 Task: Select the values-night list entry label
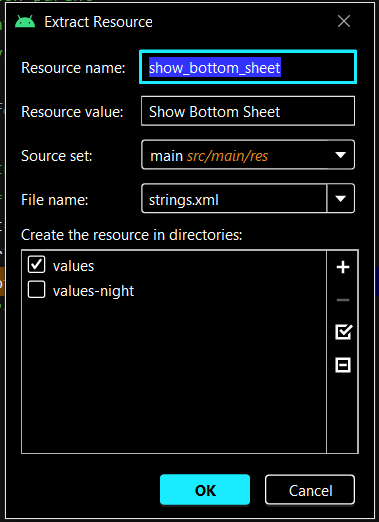pos(93,291)
